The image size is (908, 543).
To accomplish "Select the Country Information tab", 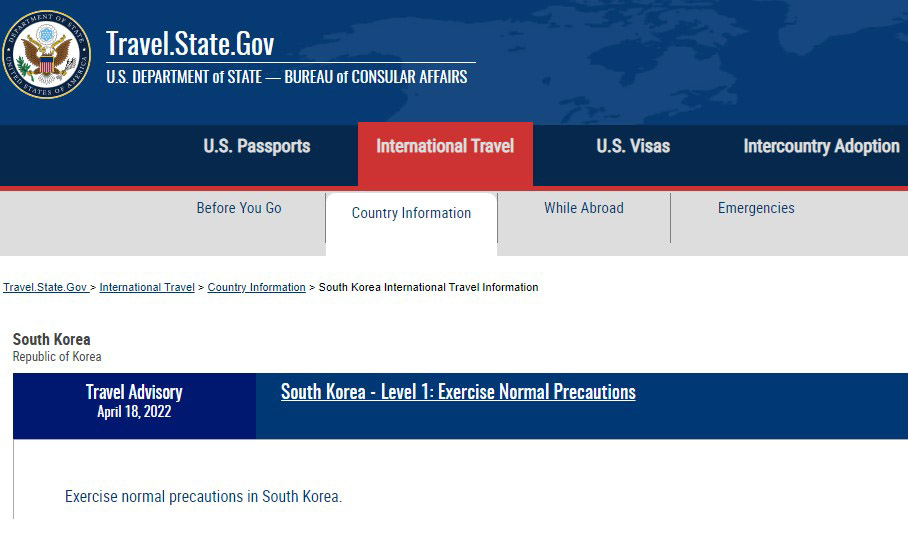I will pyautogui.click(x=411, y=223).
